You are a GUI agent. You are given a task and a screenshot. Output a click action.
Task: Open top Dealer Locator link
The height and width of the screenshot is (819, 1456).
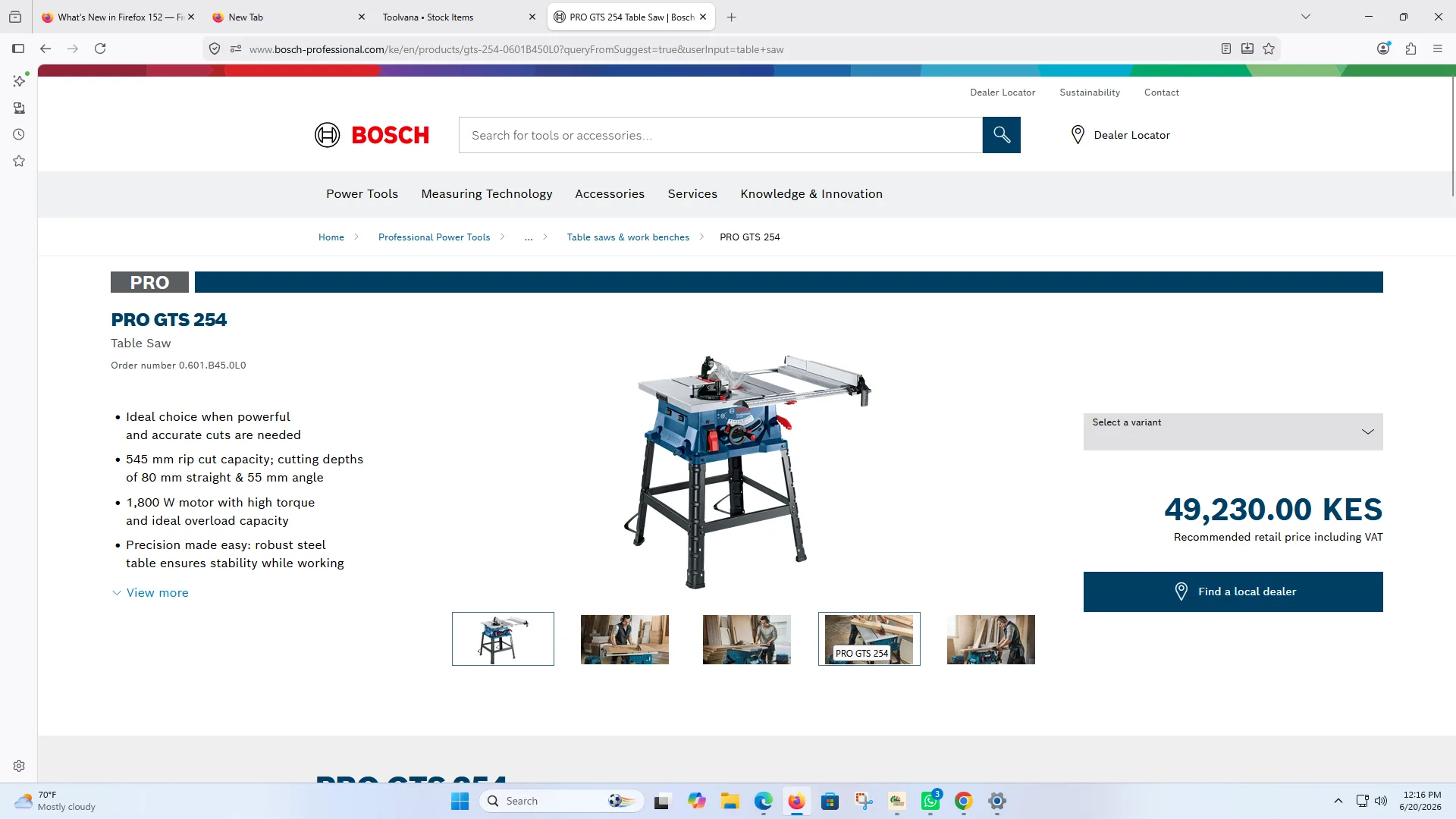[x=1003, y=93]
